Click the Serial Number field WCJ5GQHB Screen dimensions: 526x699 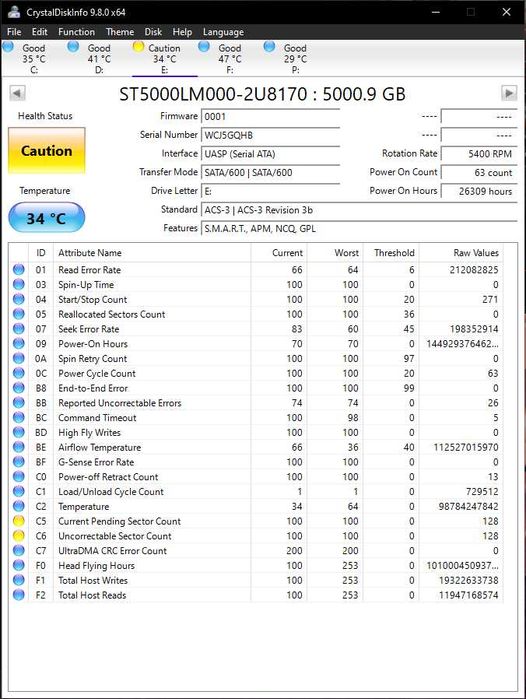270,135
